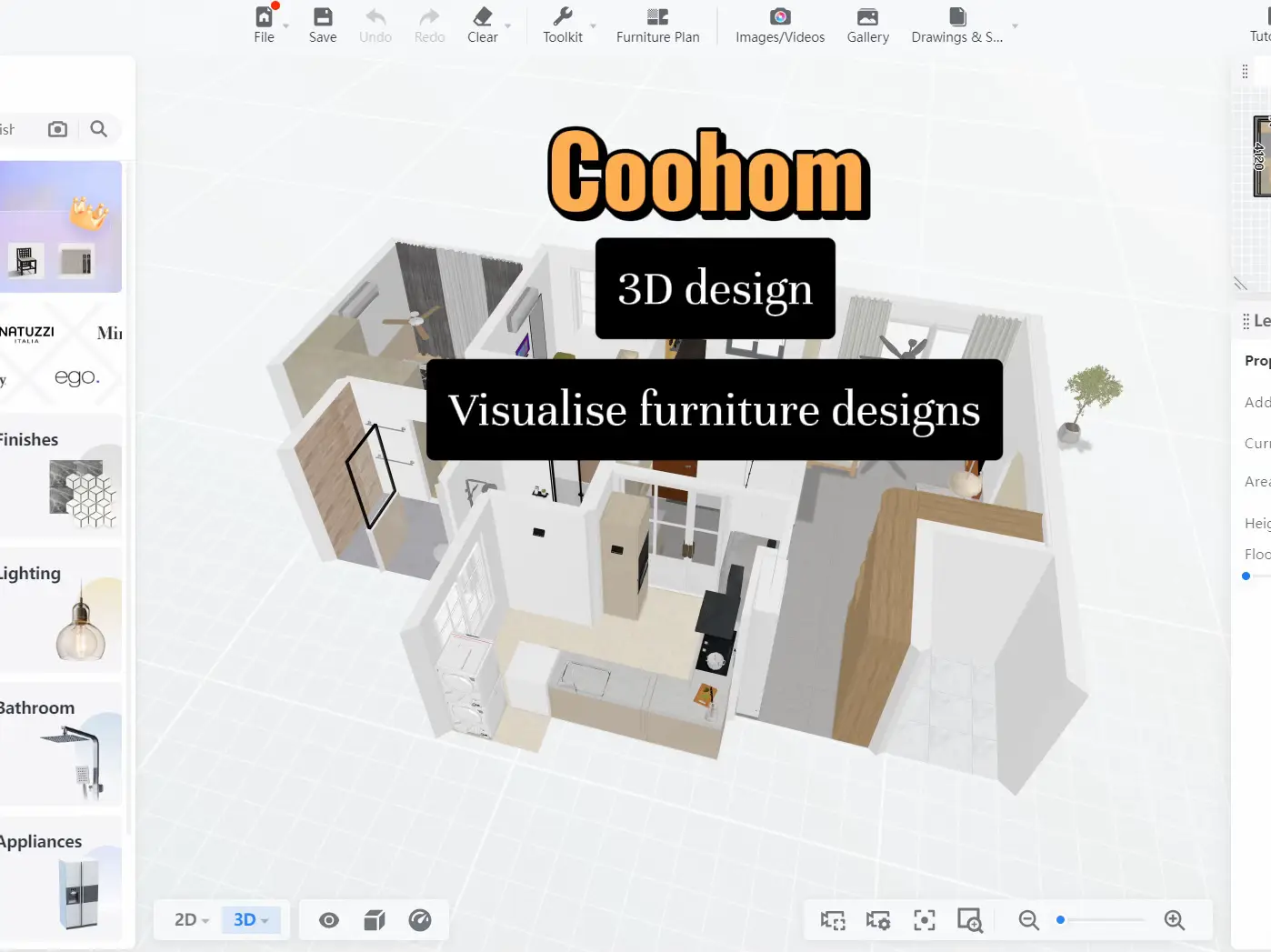Screen dimensions: 1271x952
Task: Open Drawings & S... menu
Action: [957, 25]
